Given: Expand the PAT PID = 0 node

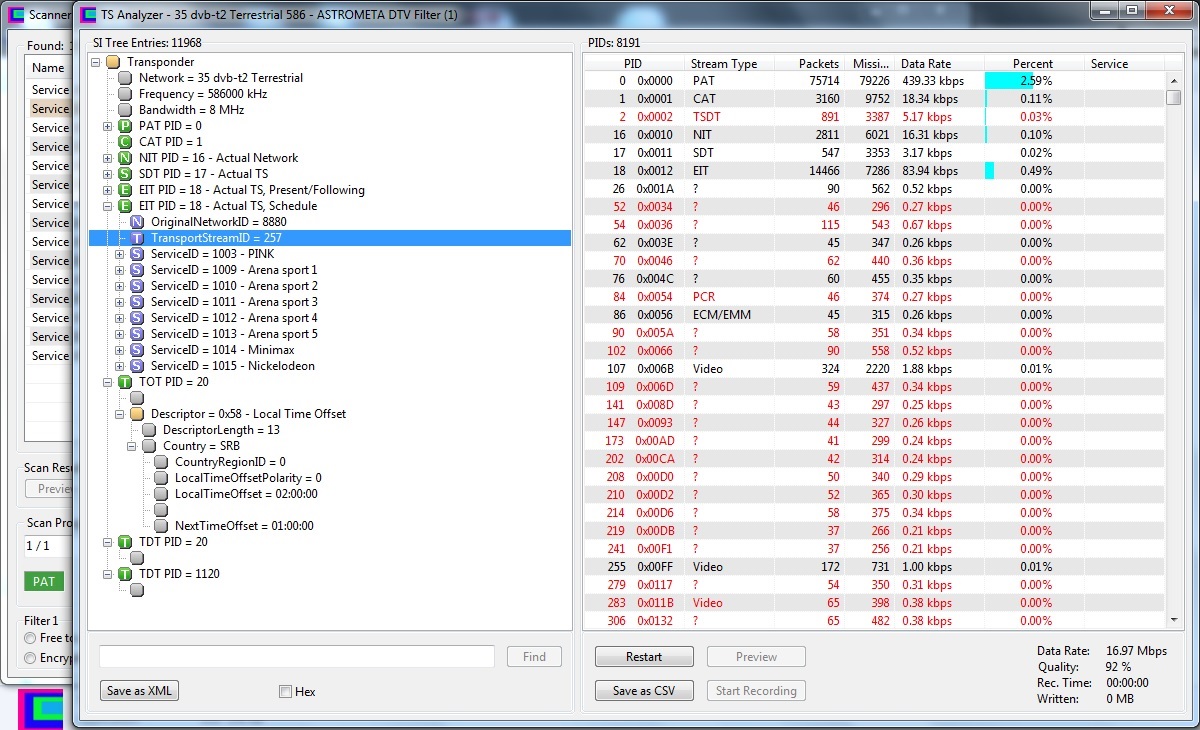Looking at the screenshot, I should tap(108, 126).
